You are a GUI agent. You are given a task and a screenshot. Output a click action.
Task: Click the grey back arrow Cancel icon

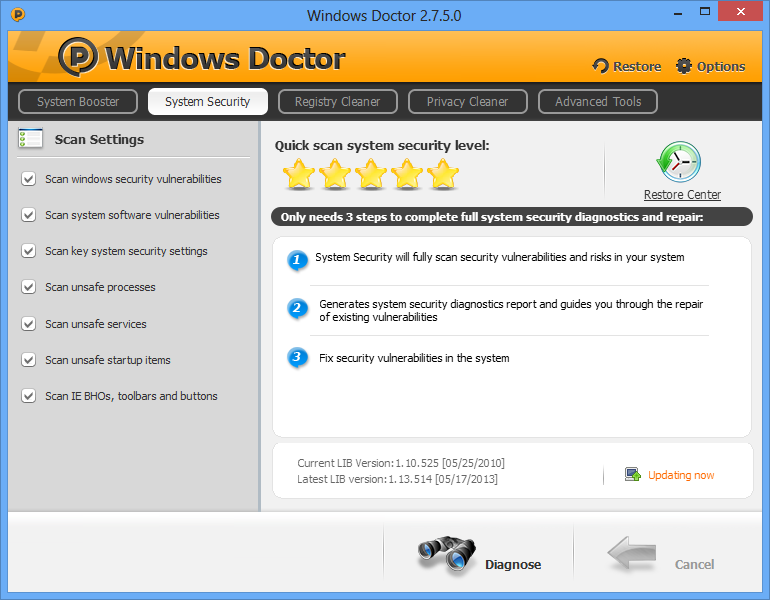coord(632,553)
